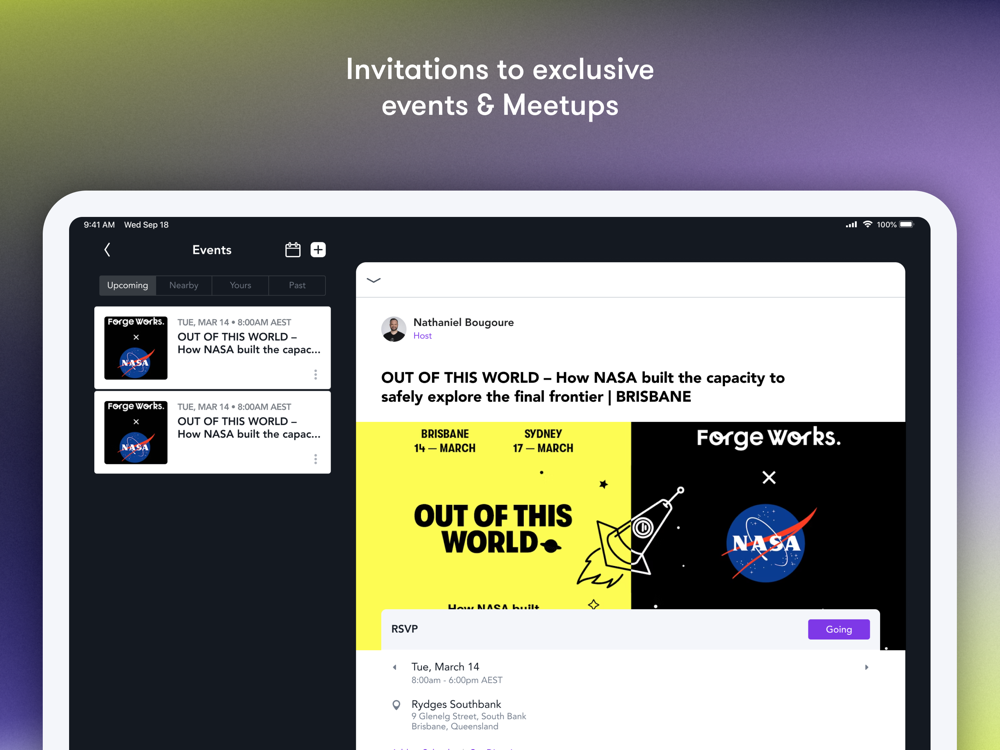Switch to the Nearby tab

pos(184,285)
